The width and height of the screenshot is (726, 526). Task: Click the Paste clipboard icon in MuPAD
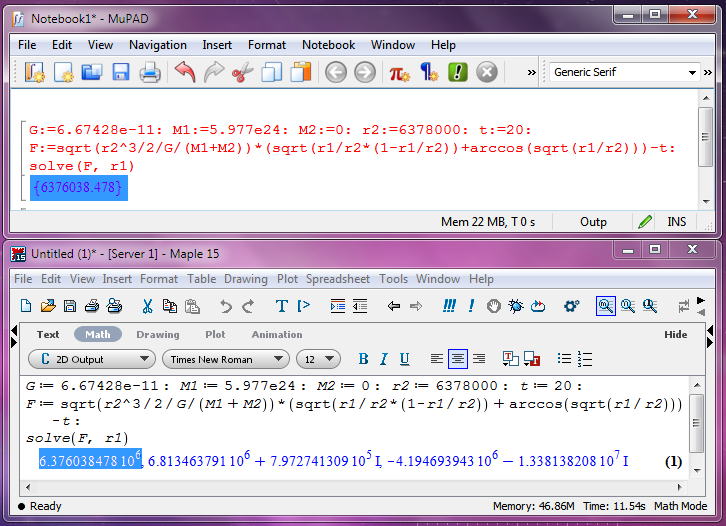pyautogui.click(x=301, y=72)
